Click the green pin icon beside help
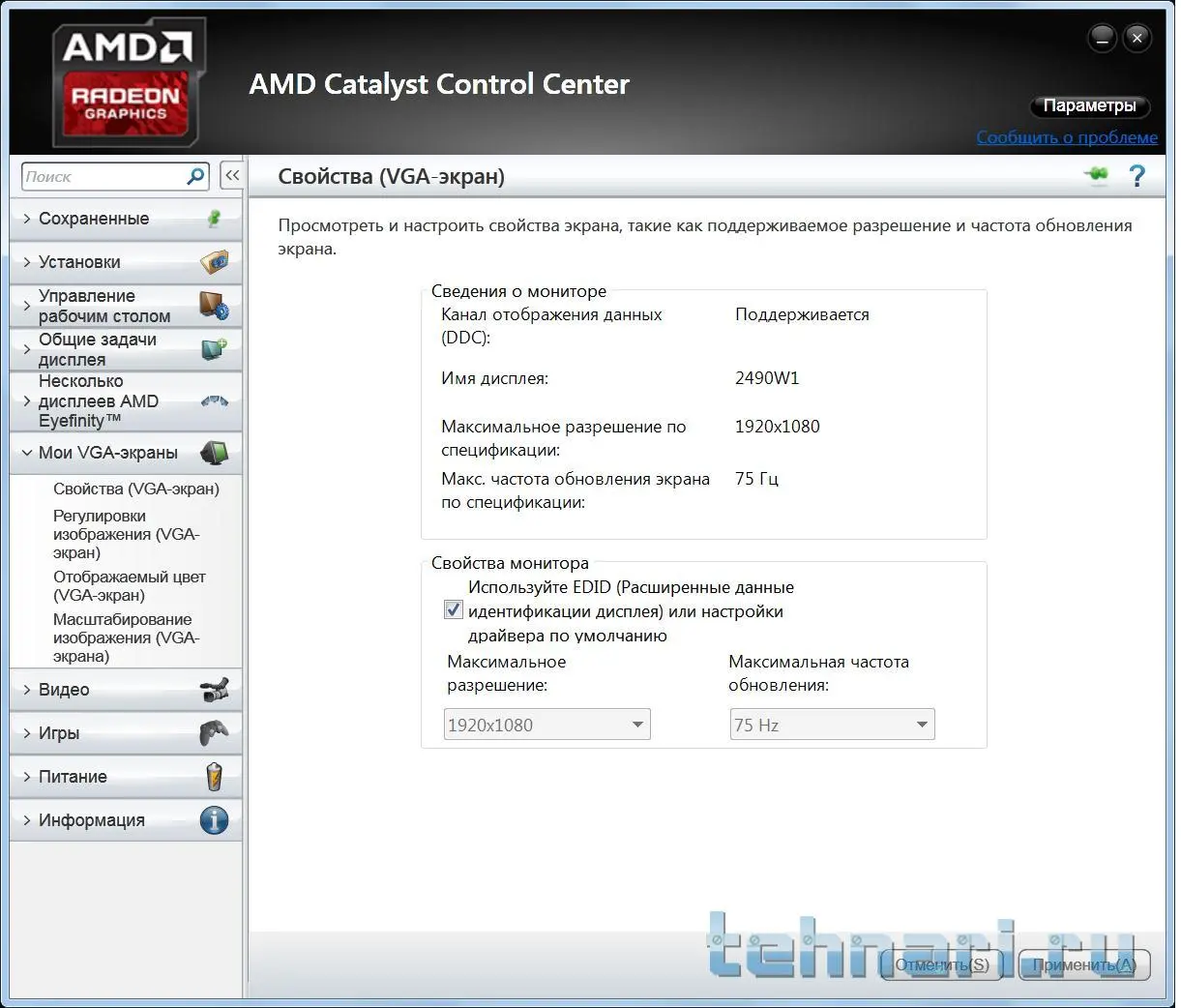The width and height of the screenshot is (1181, 1008). [1096, 175]
